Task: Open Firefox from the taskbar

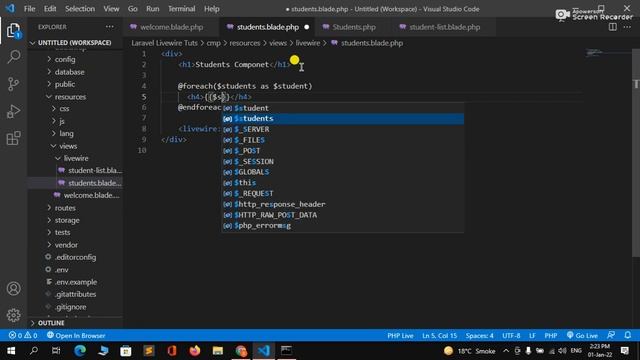Action: [195, 351]
